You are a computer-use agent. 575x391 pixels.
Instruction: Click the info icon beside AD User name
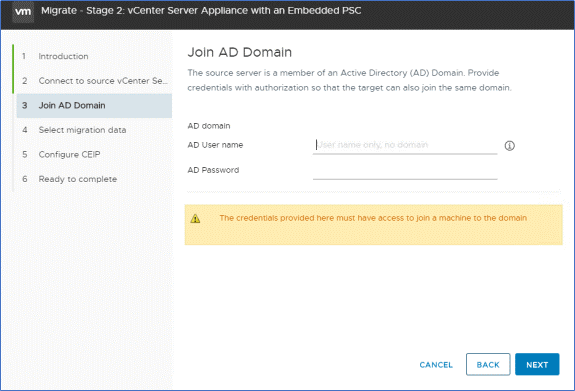(x=509, y=146)
